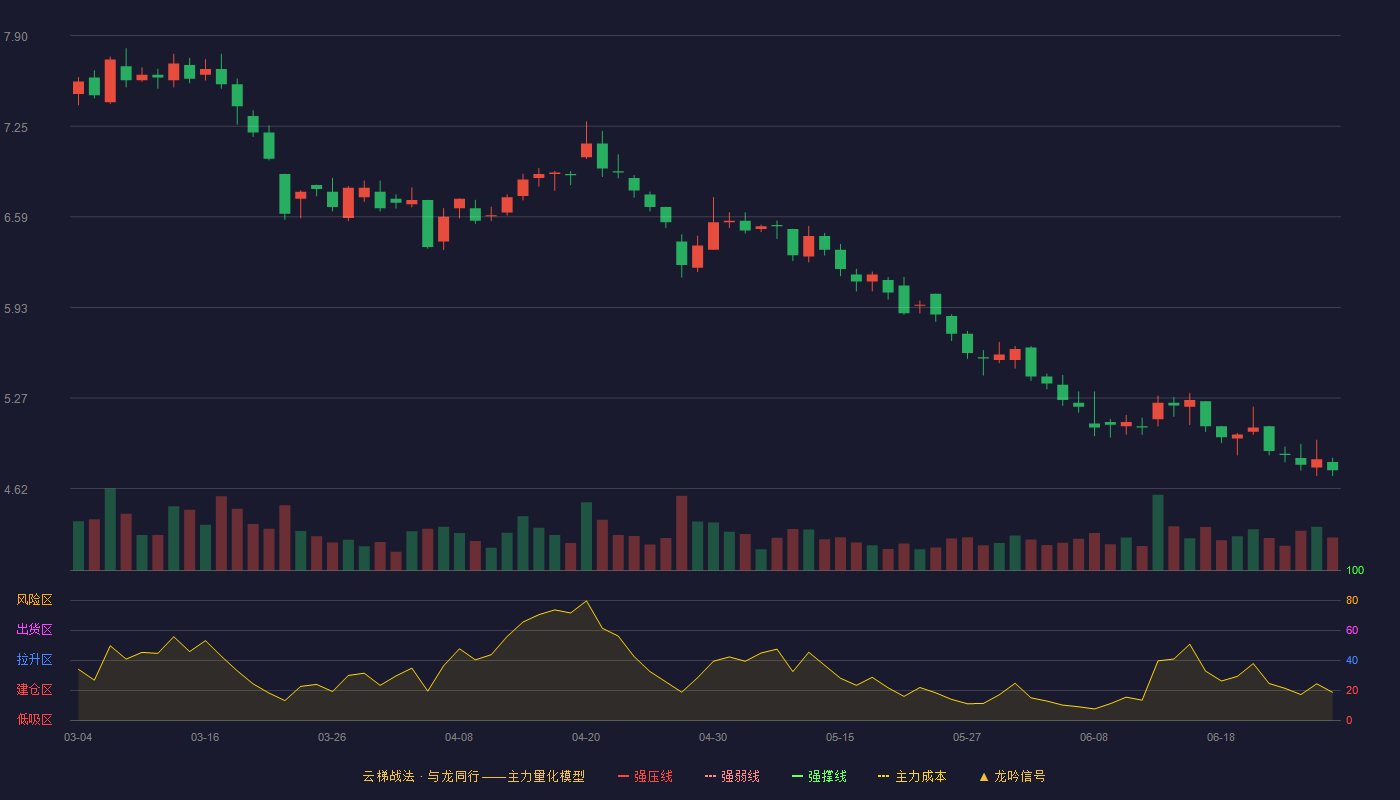Click the 04-30 date label
Image resolution: width=1400 pixels, height=800 pixels.
pyautogui.click(x=713, y=737)
